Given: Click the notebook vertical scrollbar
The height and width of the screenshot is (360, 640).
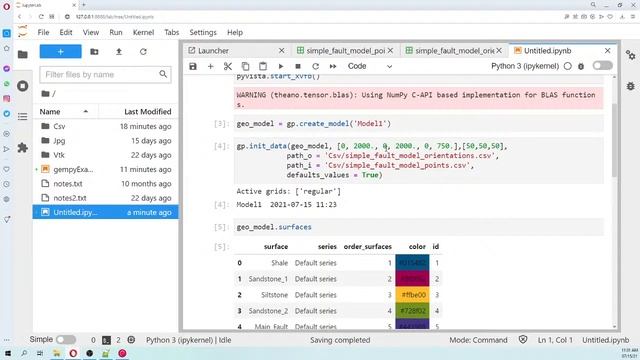Looking at the screenshot, I should [x=614, y=141].
